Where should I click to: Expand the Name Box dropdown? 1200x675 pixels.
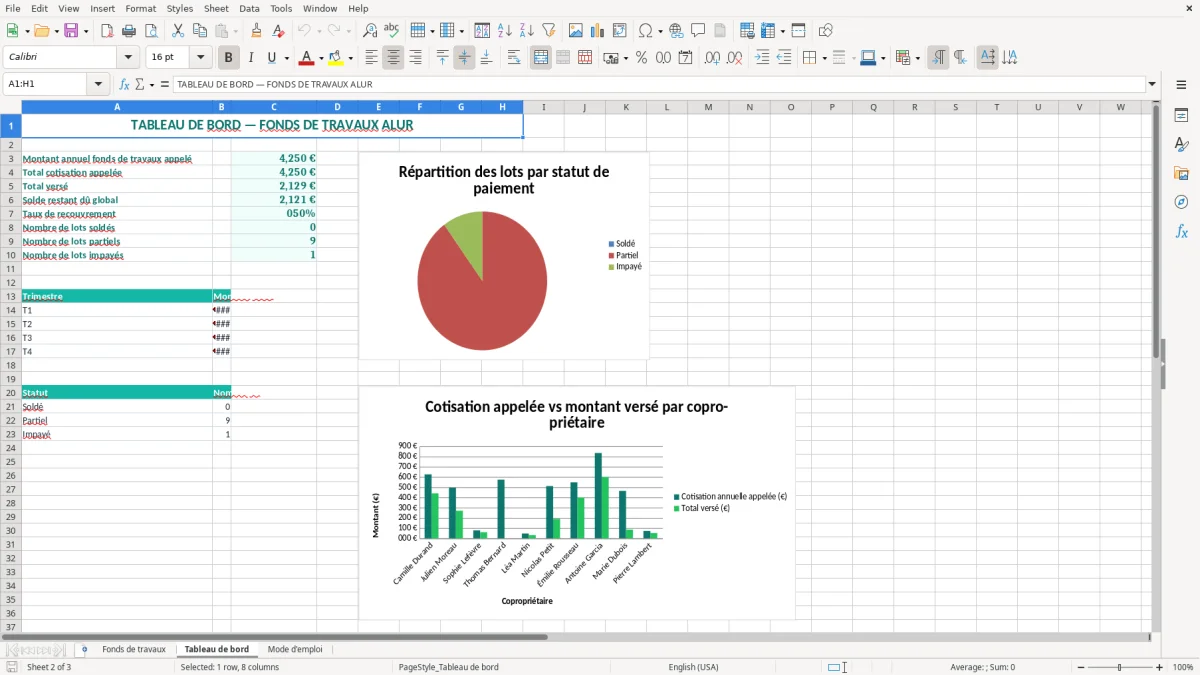tap(98, 85)
